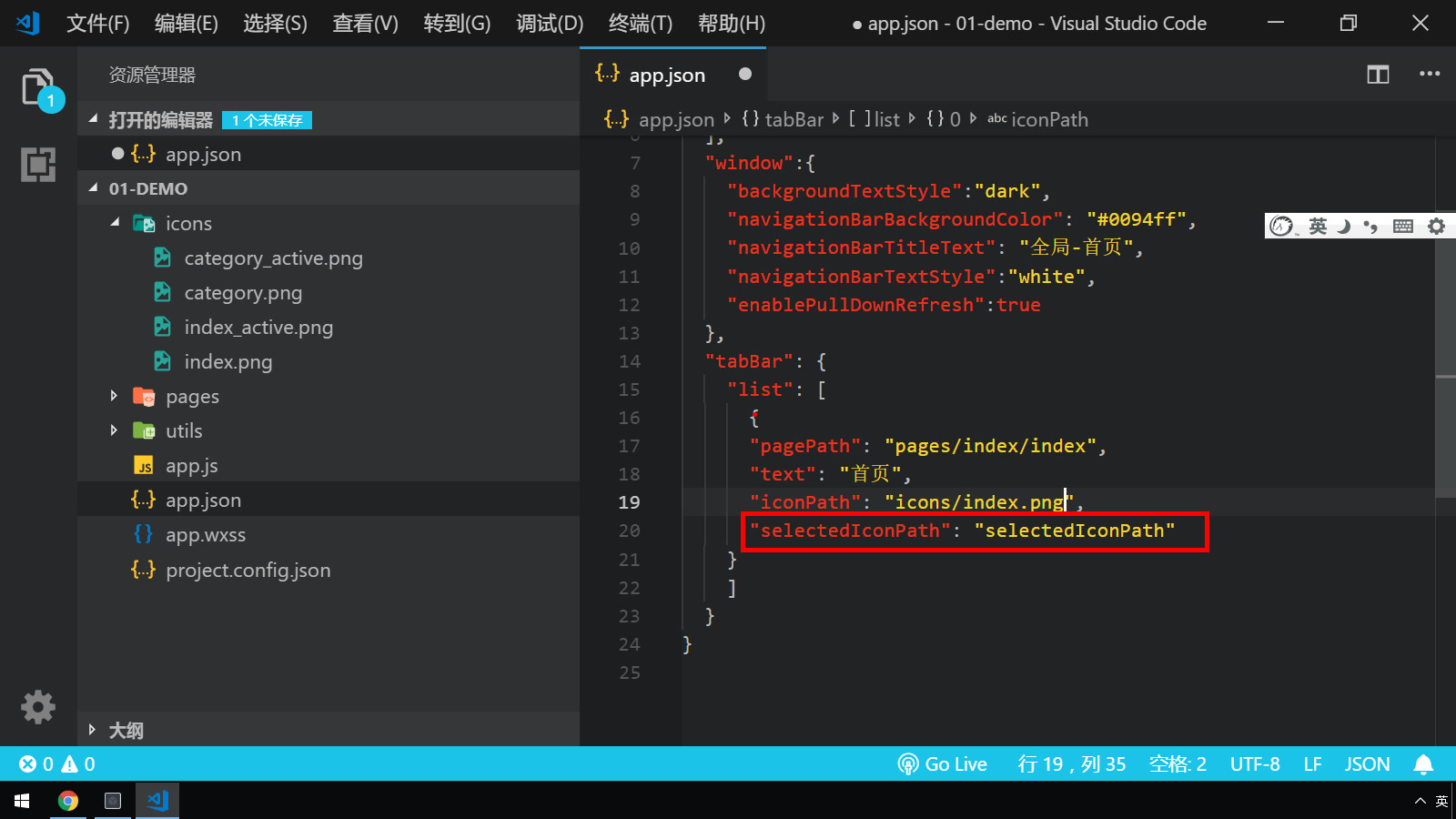Expand the pages folder
This screenshot has height=819, width=1456.
click(192, 397)
